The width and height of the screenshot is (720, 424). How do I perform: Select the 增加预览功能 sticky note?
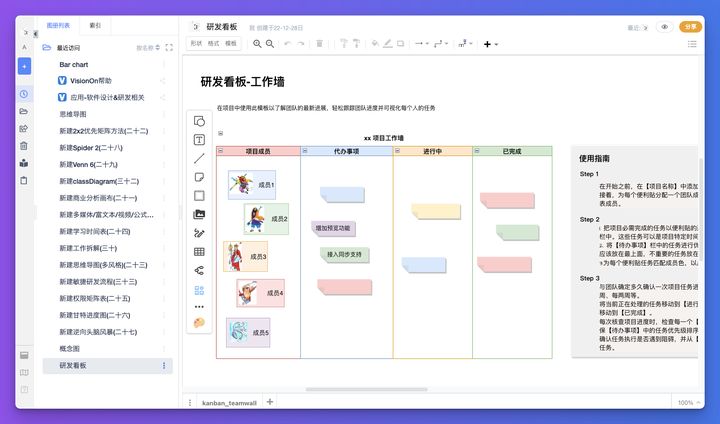pyautogui.click(x=333, y=228)
